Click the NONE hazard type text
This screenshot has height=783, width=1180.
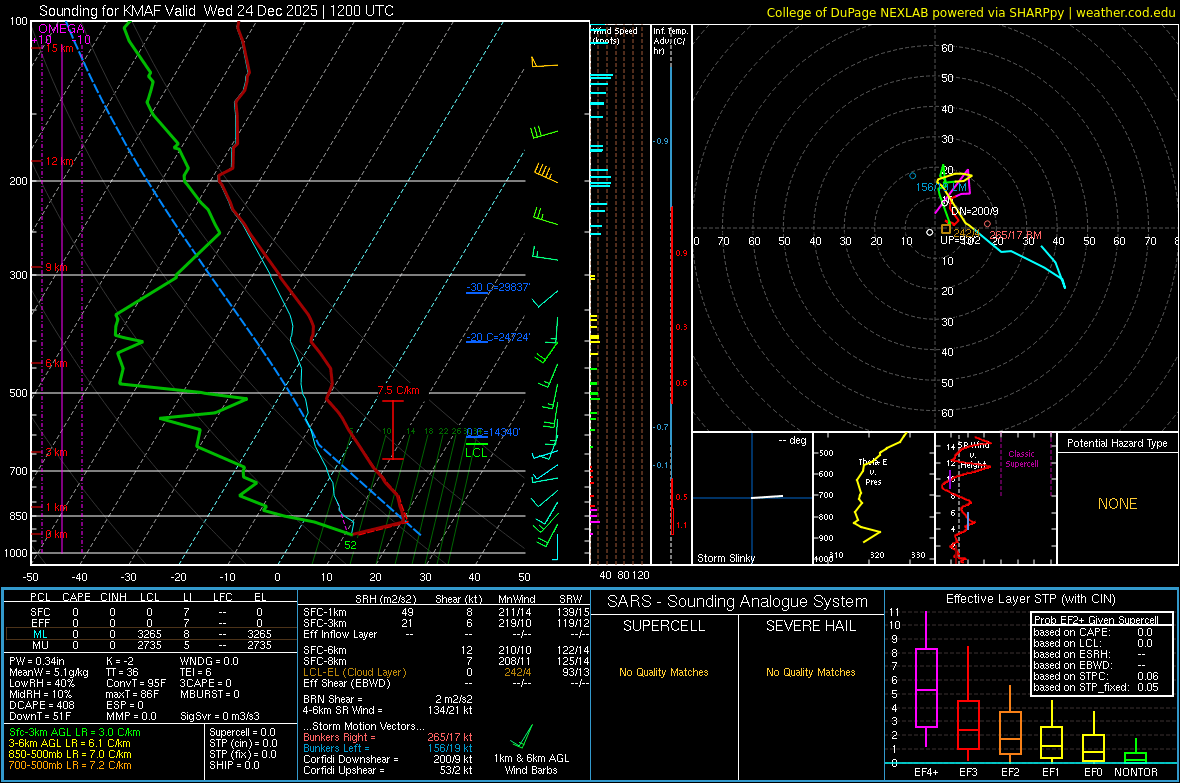tap(1117, 504)
